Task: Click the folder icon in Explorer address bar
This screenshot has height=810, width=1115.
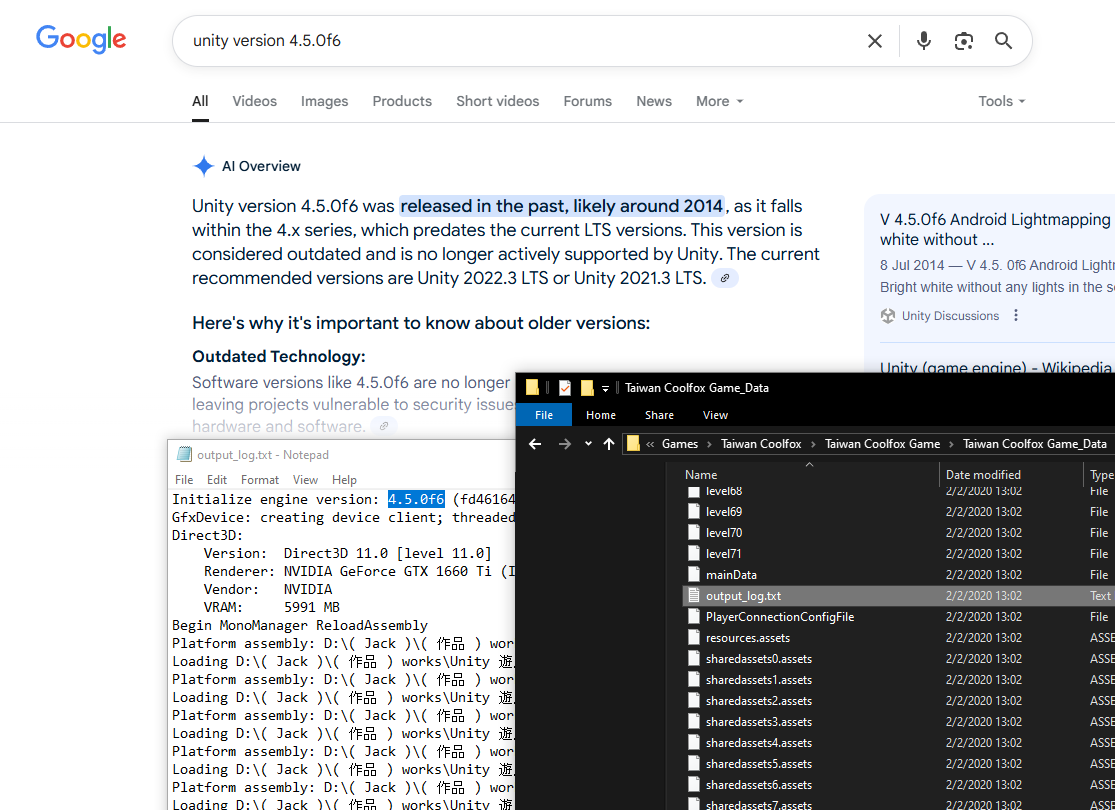Action: coord(633,444)
